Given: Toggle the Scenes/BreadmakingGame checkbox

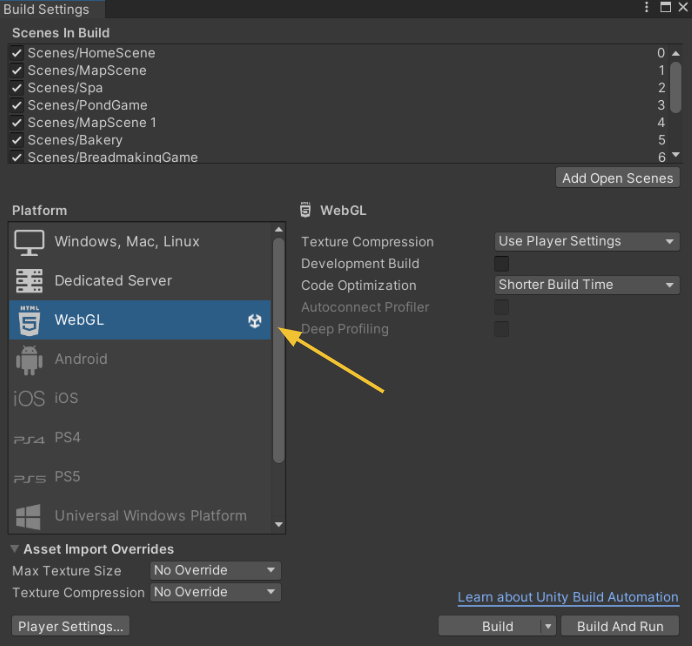Looking at the screenshot, I should [17, 157].
